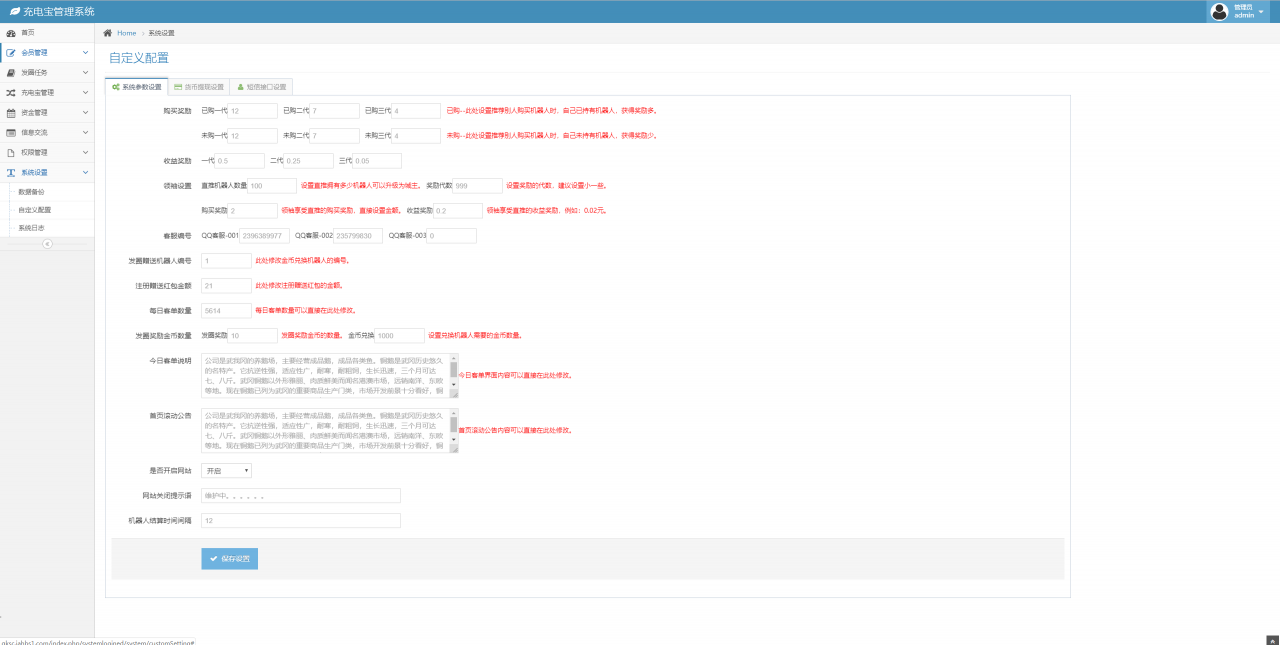Image resolution: width=1280 pixels, height=645 pixels.
Task: Click the 网站关闭提示语 input field
Action: point(300,495)
